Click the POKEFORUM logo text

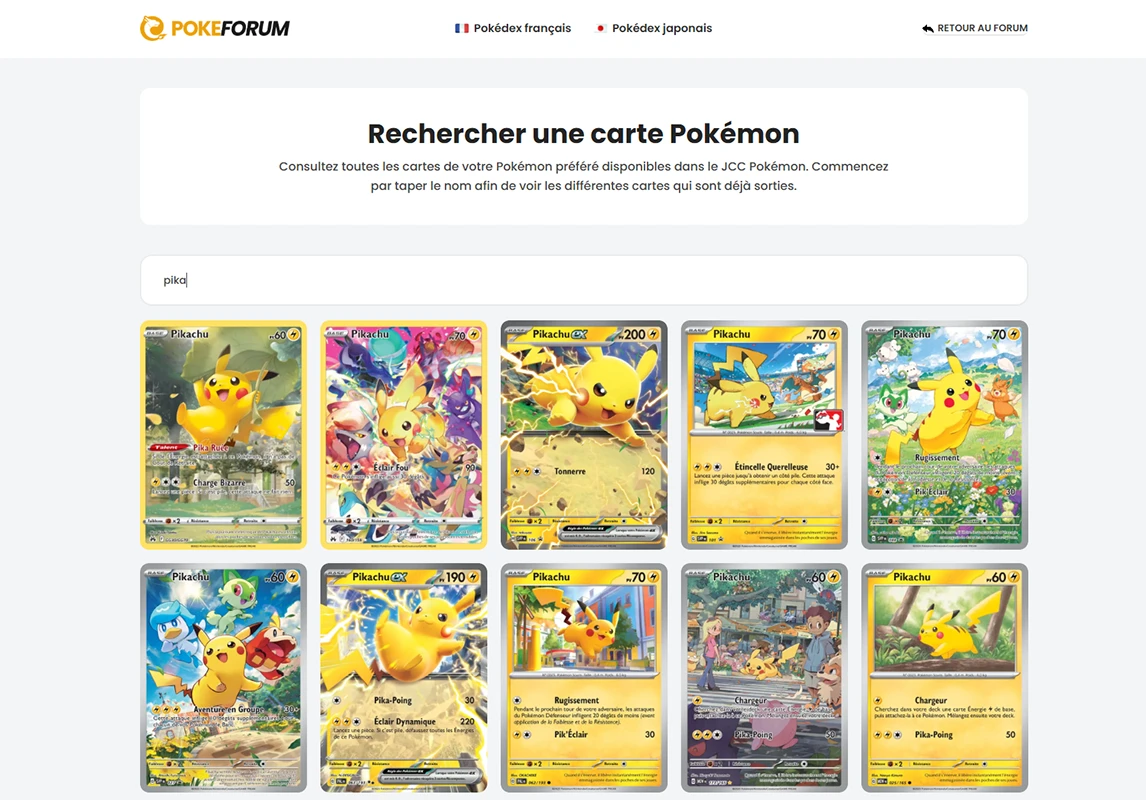click(x=230, y=28)
